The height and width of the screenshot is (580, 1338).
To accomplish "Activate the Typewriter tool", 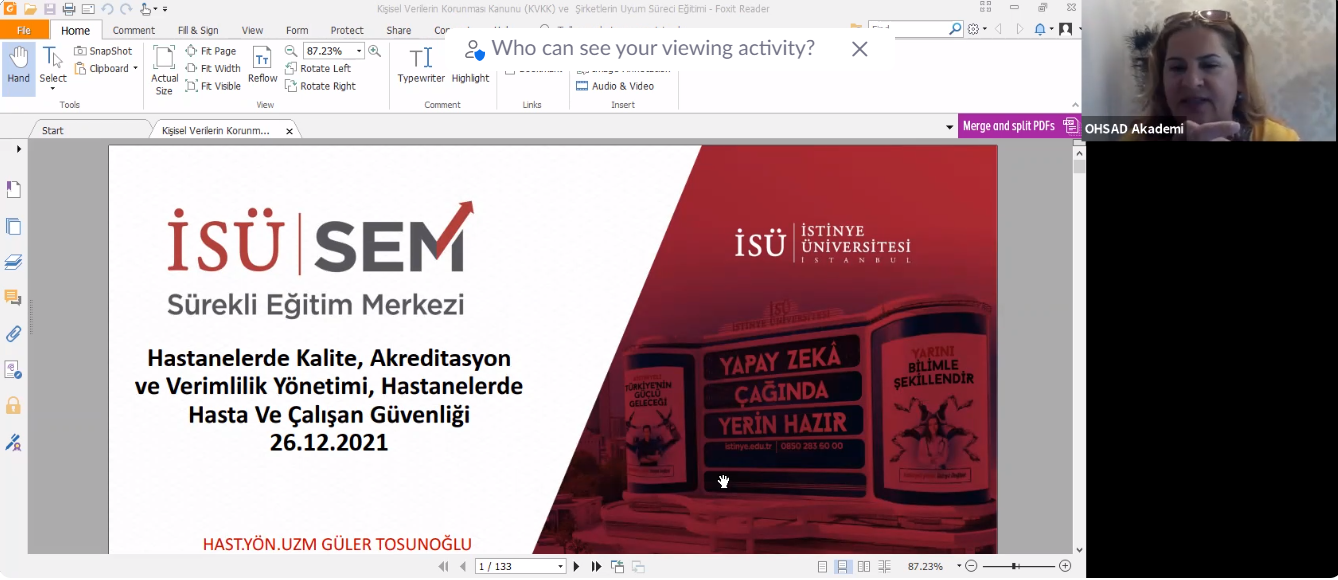I will (x=421, y=66).
